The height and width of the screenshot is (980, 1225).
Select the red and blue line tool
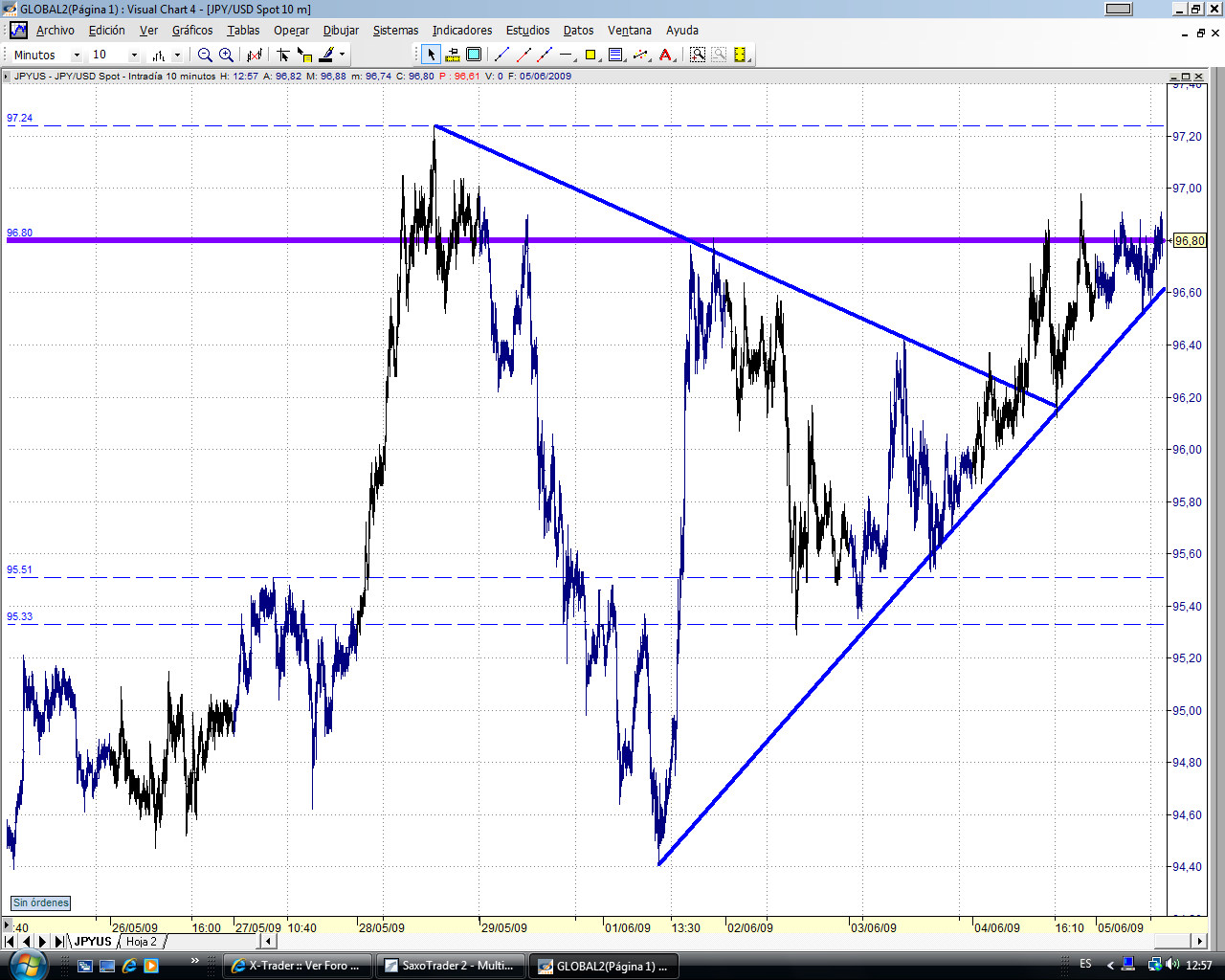point(546,56)
